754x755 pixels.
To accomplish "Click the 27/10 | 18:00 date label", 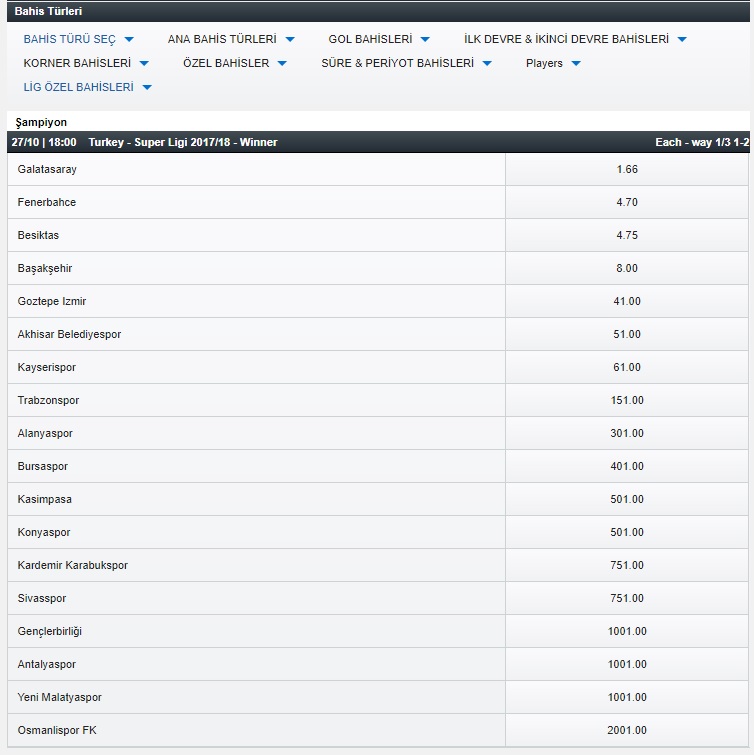I will 44,142.
